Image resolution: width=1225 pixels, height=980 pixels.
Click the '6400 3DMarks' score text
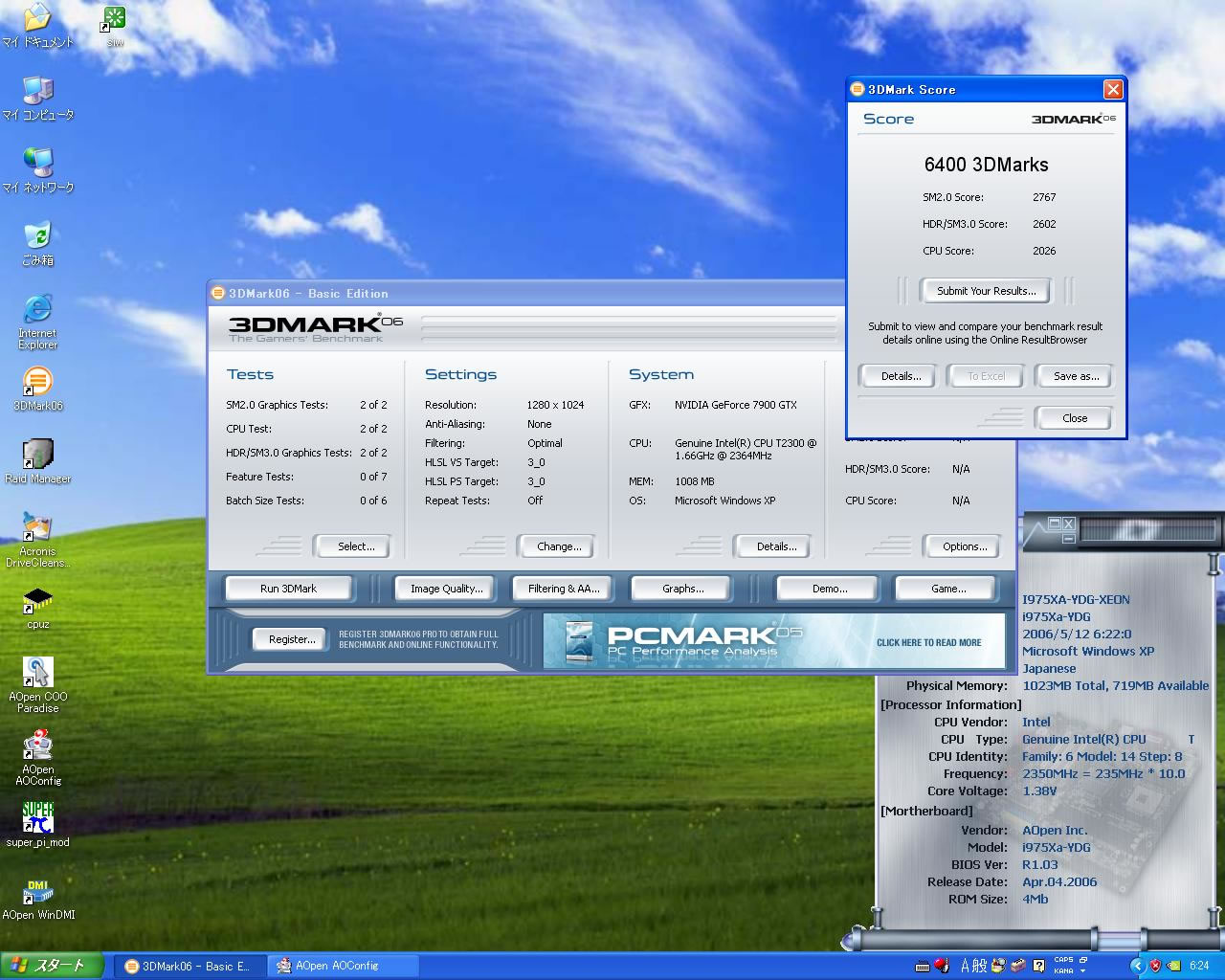(x=986, y=165)
